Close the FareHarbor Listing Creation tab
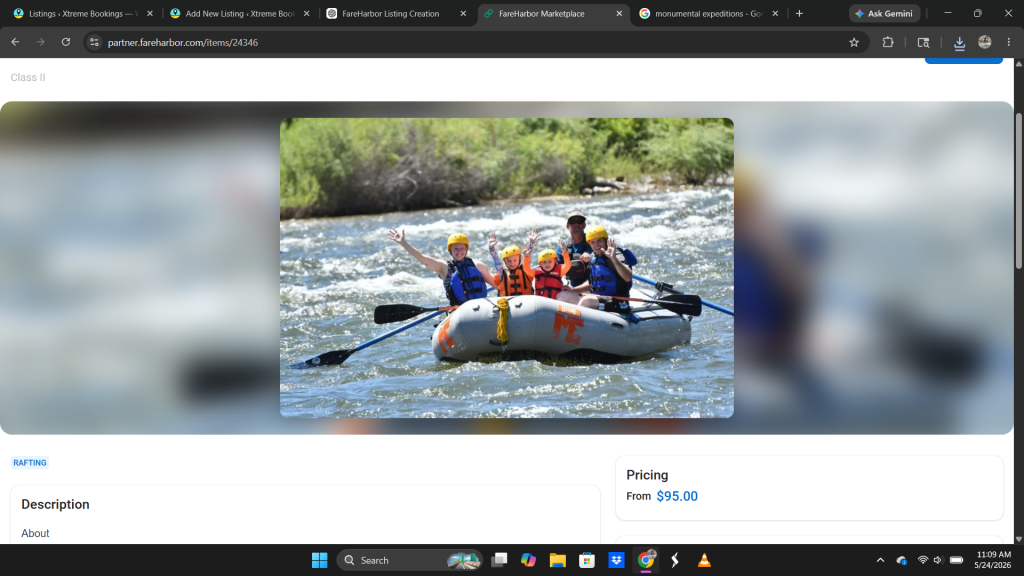 [x=463, y=13]
